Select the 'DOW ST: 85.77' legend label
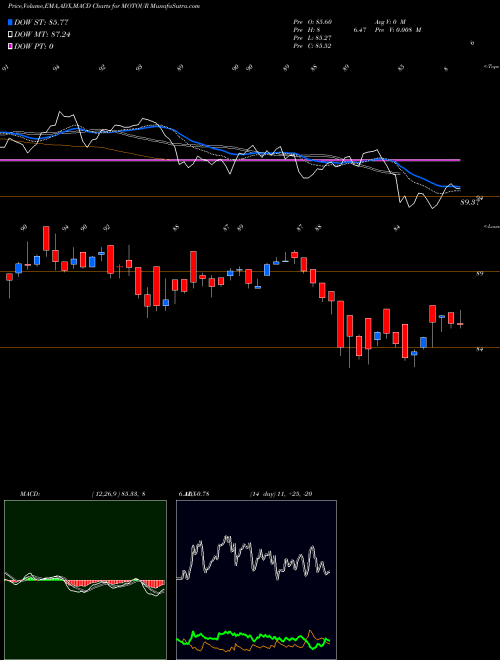The image size is (500, 660). 41,23
